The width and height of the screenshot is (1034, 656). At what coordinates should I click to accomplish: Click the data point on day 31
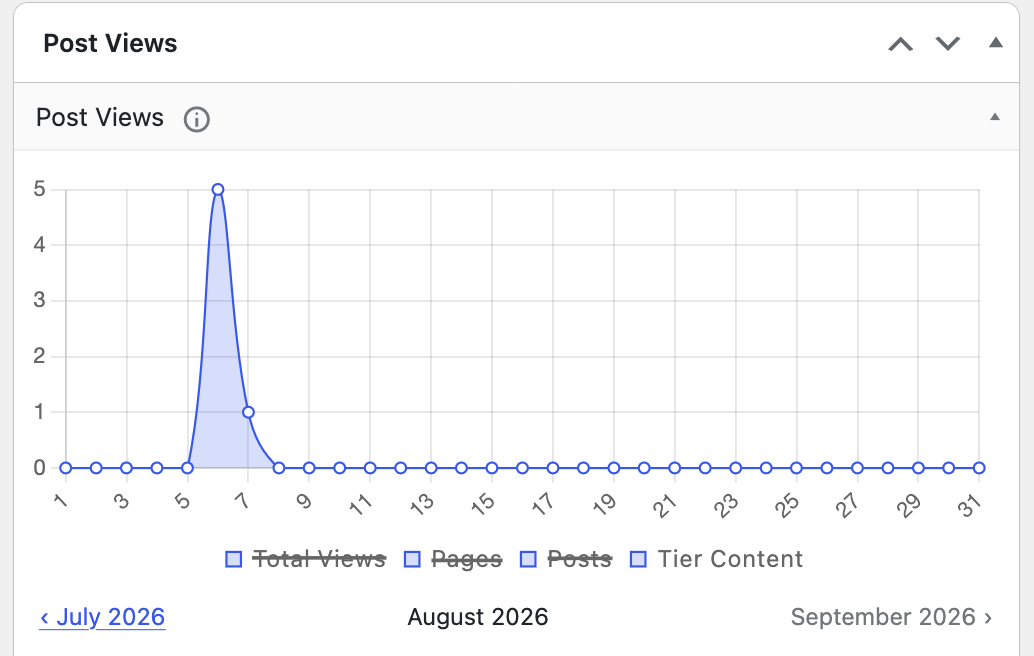pos(979,468)
